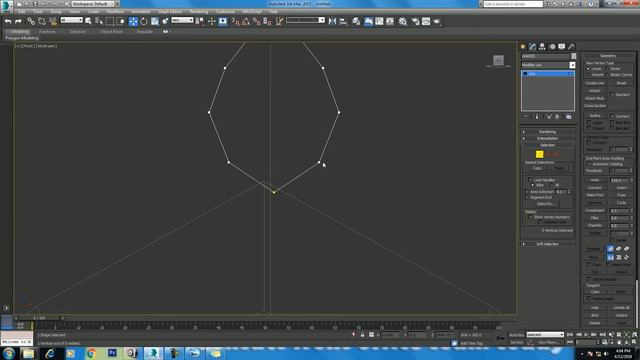The image size is (640, 360).
Task: Activate the Select and Link tool
Action: (31, 21)
